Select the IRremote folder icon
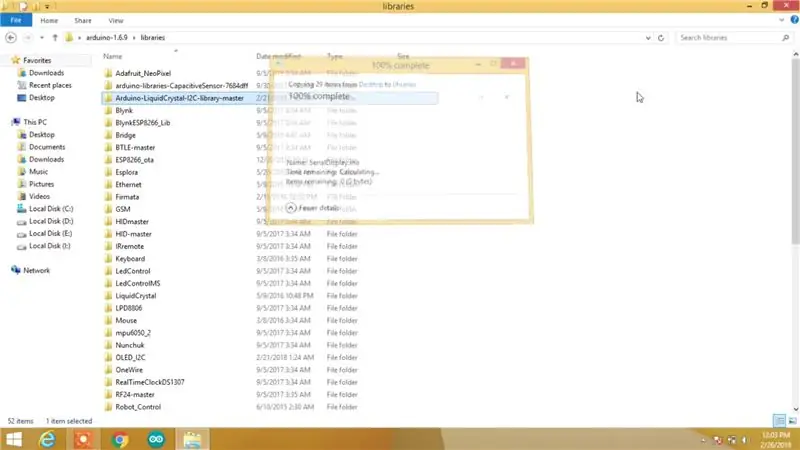This screenshot has width=800, height=450. [x=108, y=246]
